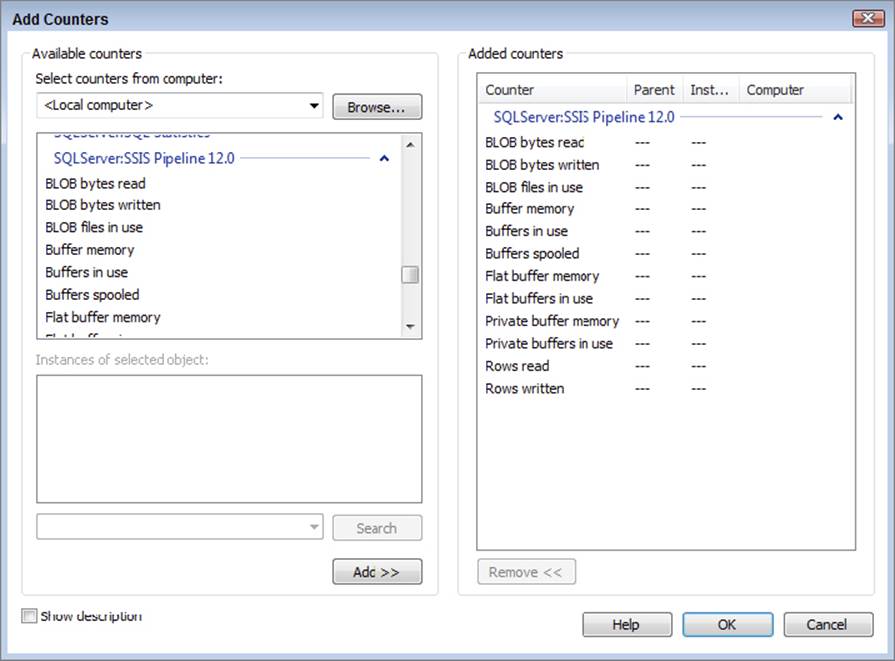This screenshot has height=661, width=895.
Task: Select Buffers spooled in Available counters
Action: [x=92, y=295]
